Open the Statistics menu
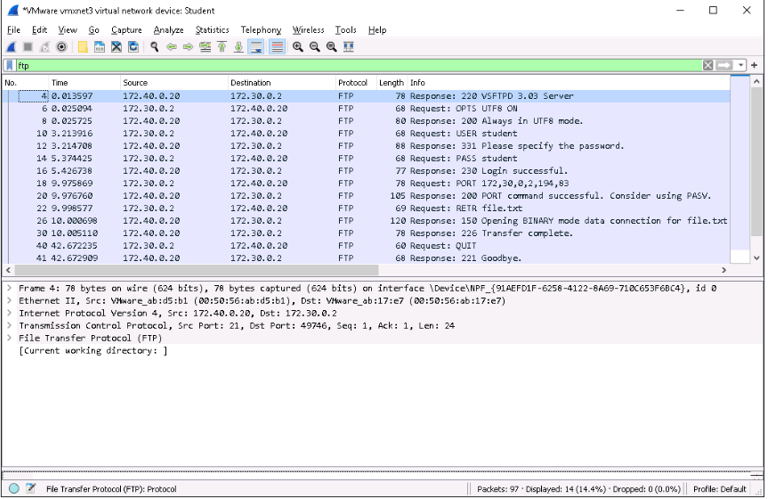This screenshot has height=499, width=768. (x=212, y=30)
